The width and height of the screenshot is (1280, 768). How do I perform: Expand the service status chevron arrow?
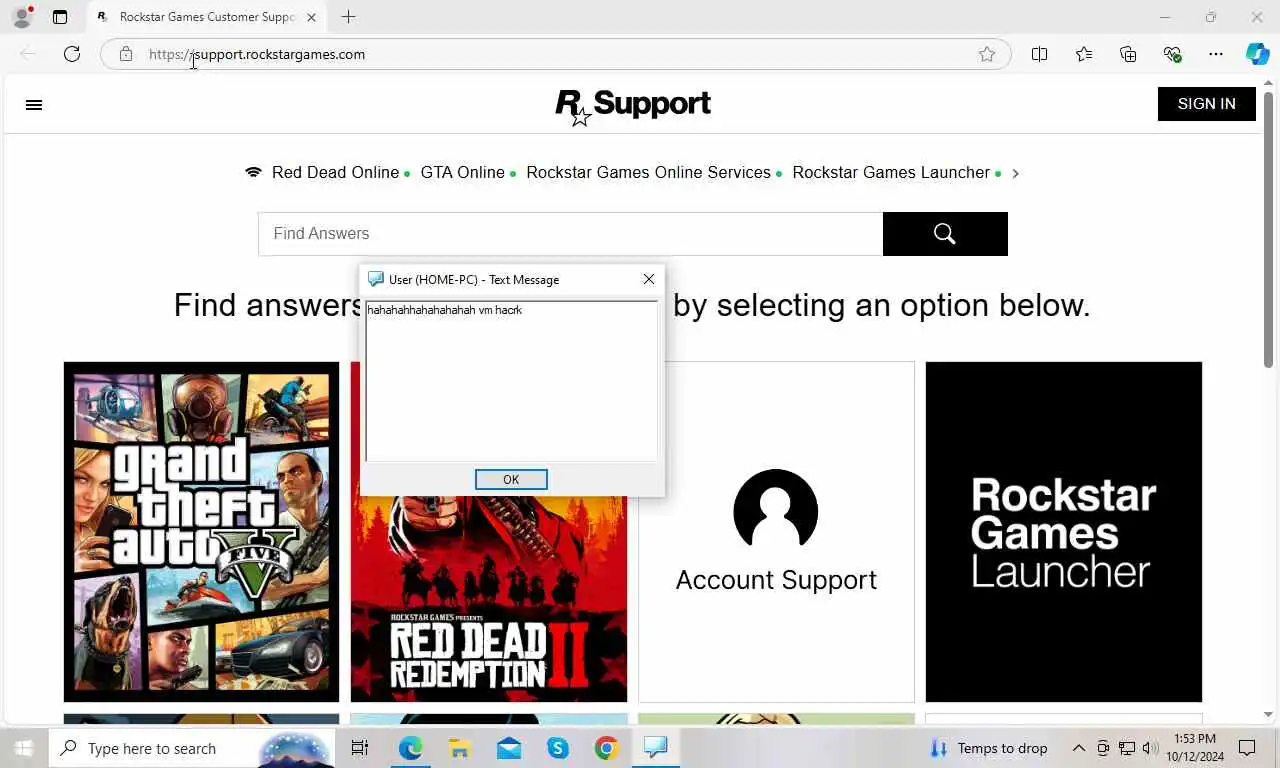[x=1015, y=173]
